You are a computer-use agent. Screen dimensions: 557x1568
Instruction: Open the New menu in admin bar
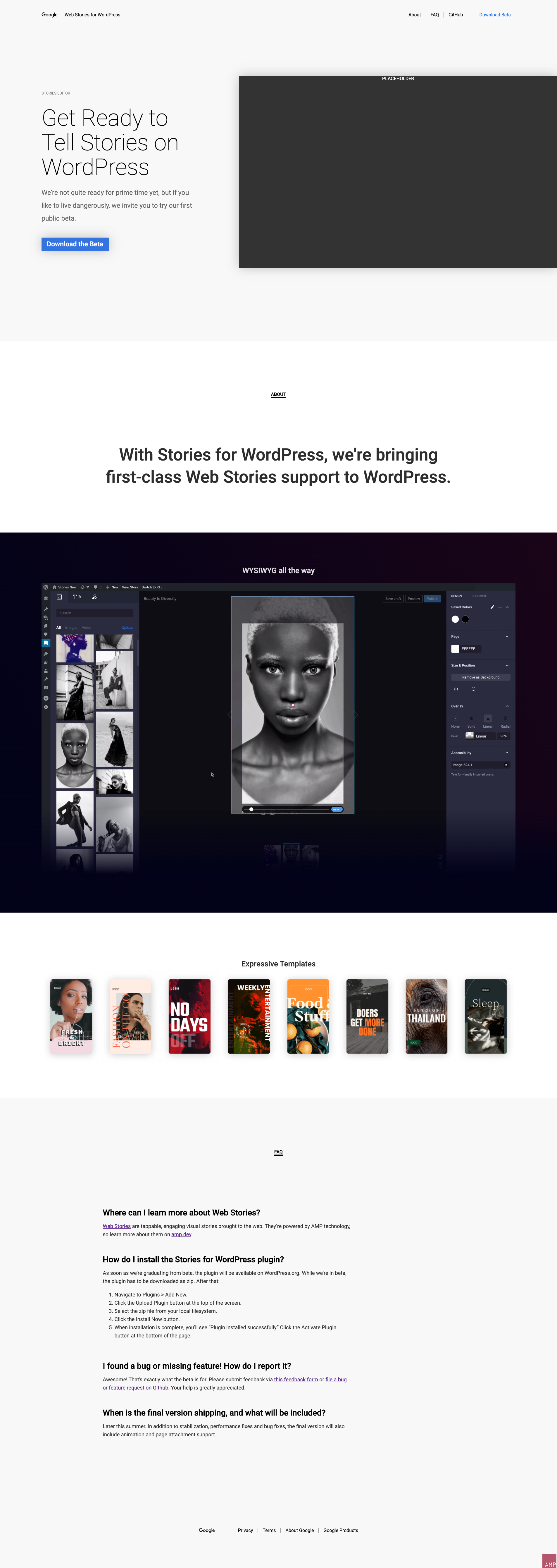(x=112, y=588)
